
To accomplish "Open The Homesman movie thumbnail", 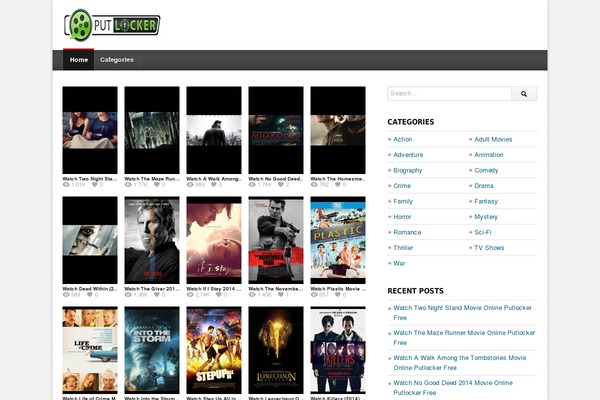I will pos(338,130).
